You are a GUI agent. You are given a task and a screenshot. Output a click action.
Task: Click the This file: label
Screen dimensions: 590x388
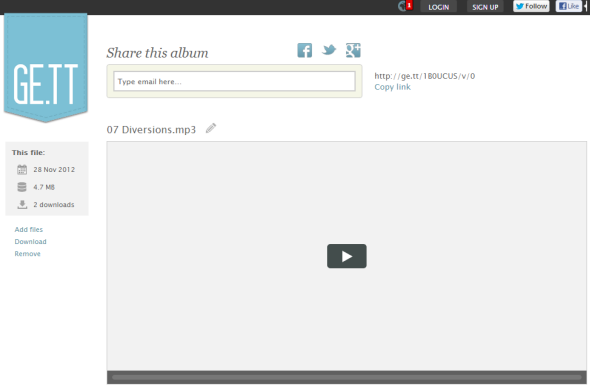28,152
